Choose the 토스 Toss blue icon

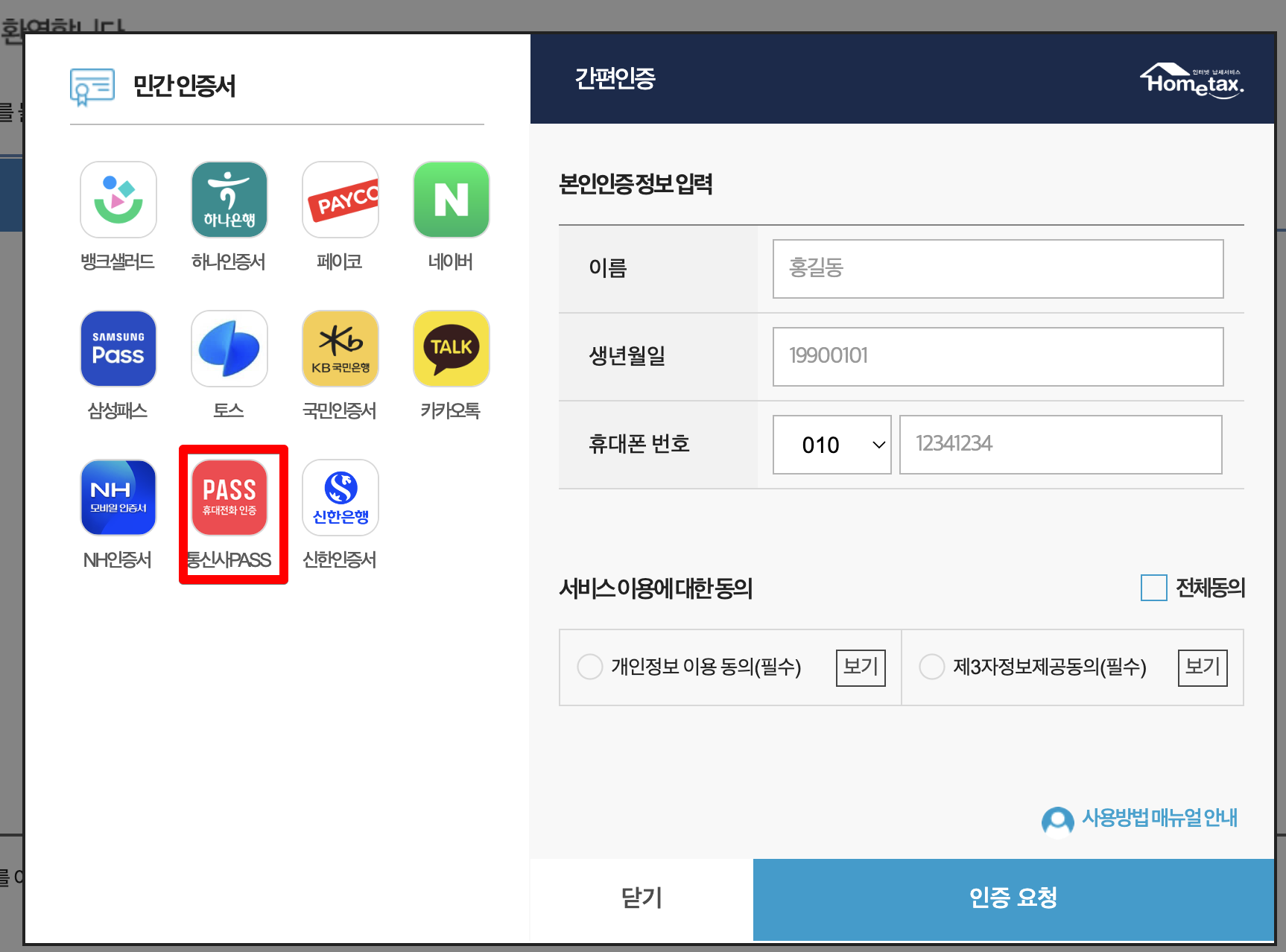point(229,349)
